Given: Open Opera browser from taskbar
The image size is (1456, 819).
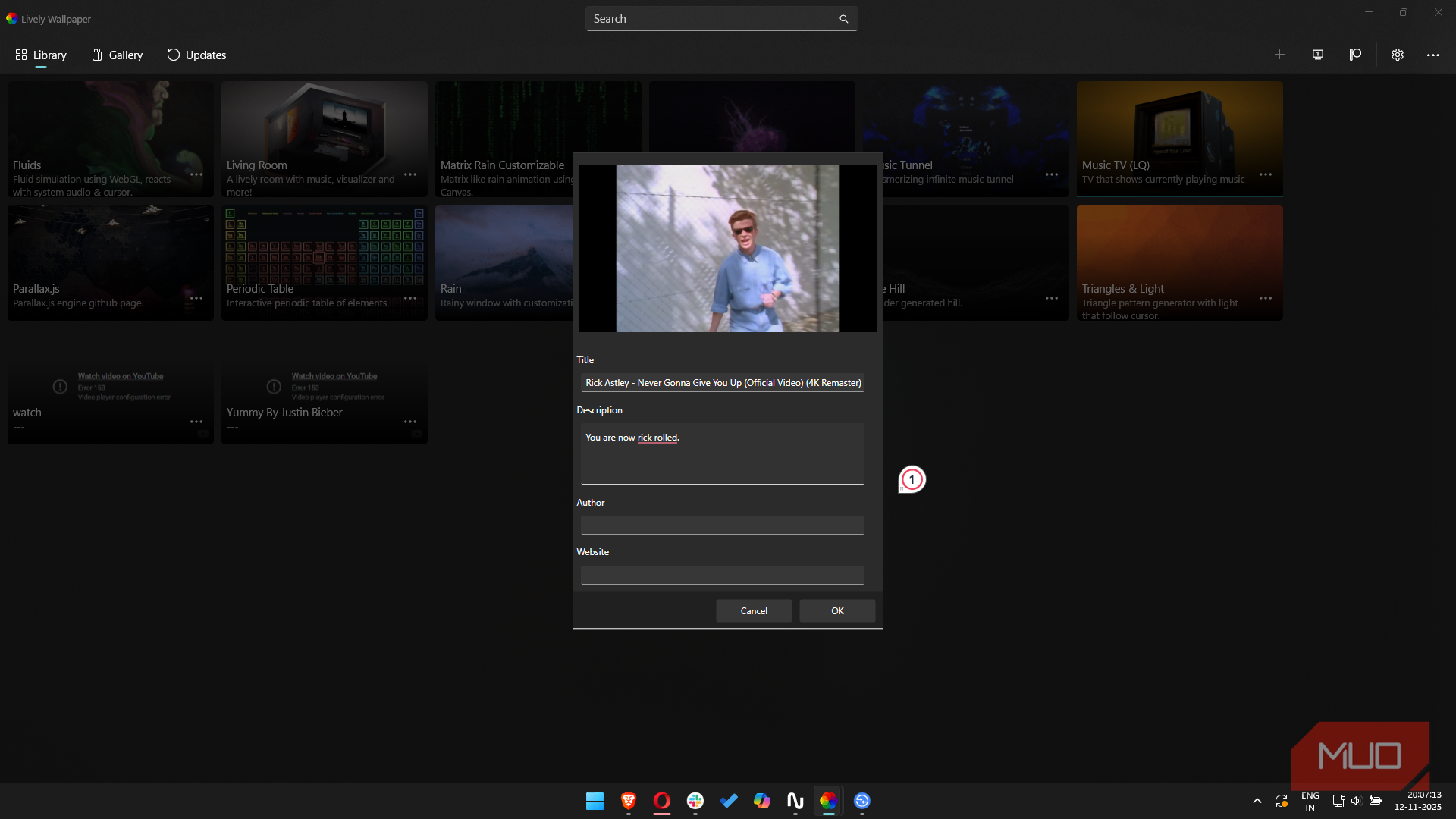Looking at the screenshot, I should 661,801.
